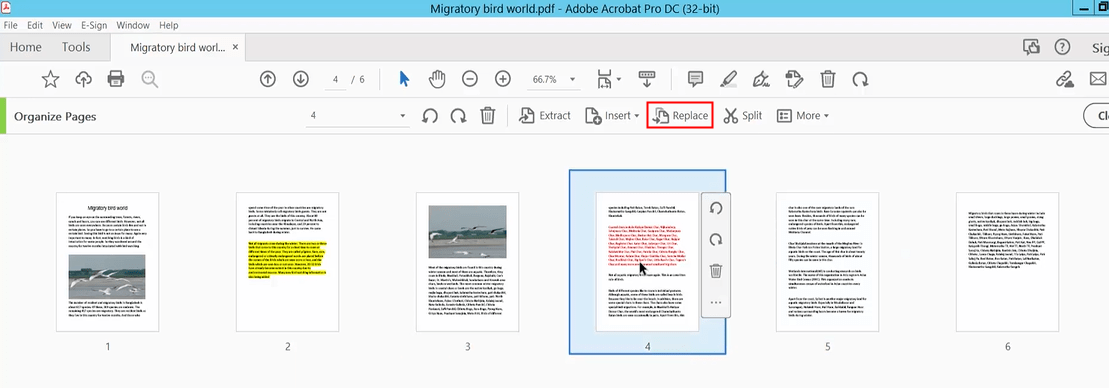Click the notifications chat icon at top right

pyautogui.click(x=1031, y=47)
